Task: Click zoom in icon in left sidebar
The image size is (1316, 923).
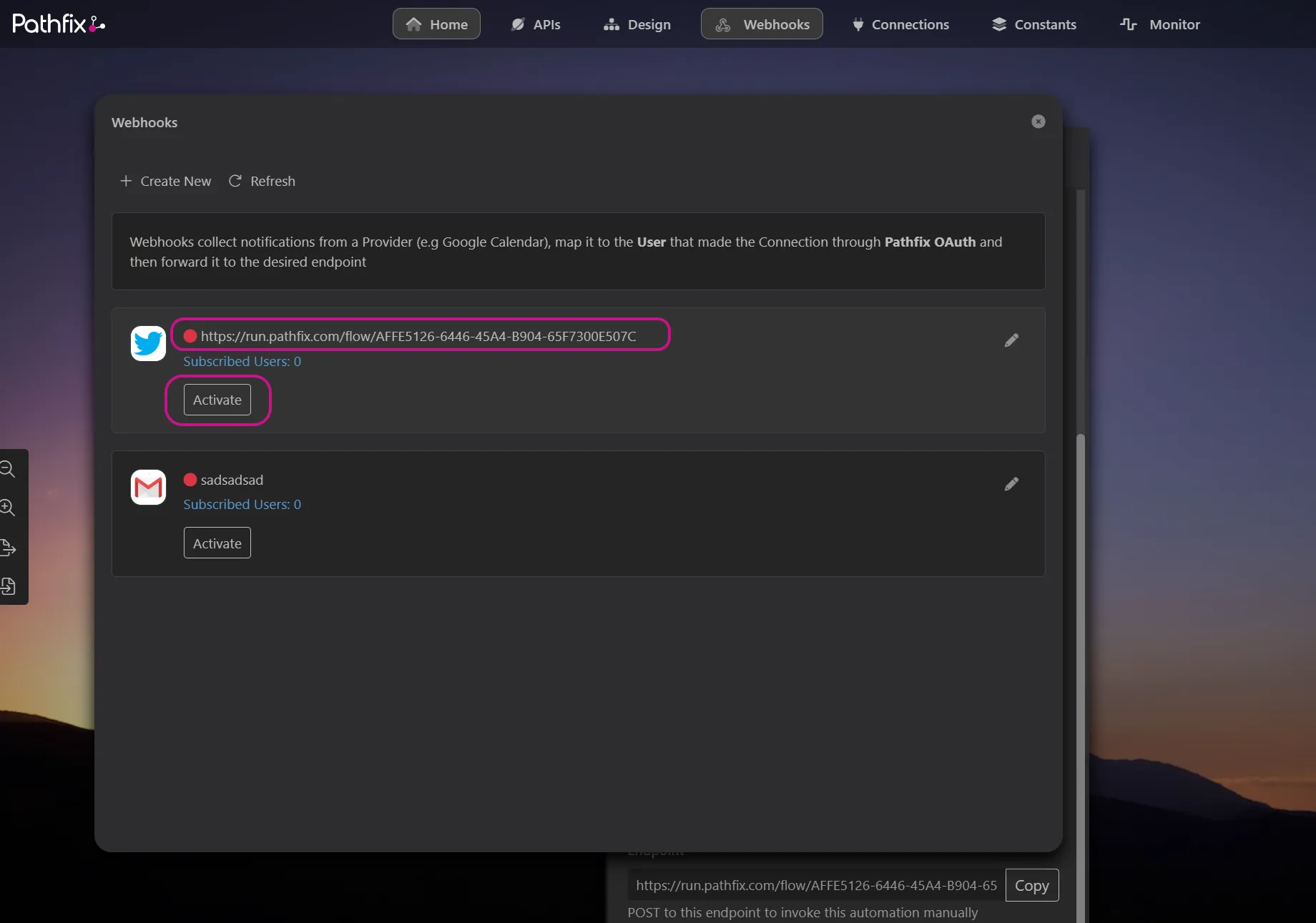Action: (x=8, y=508)
